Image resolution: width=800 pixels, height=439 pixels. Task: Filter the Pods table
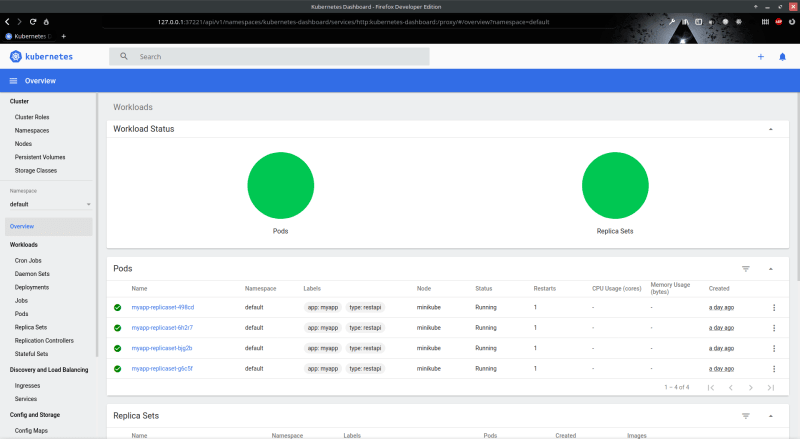[746, 269]
